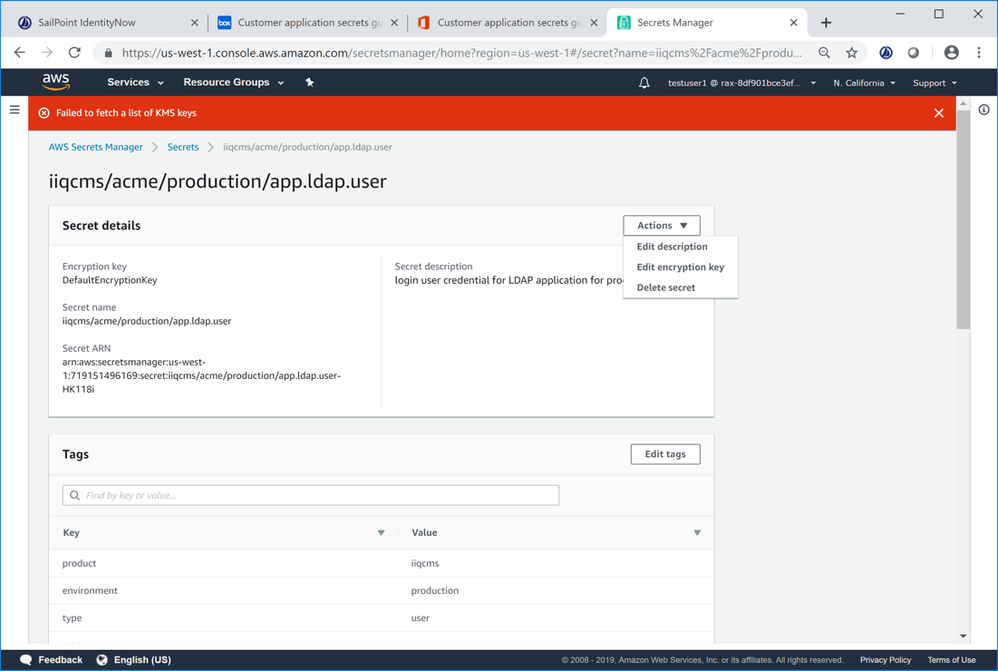998x671 pixels.
Task: Click the browser zoom magnifier icon
Action: (824, 53)
